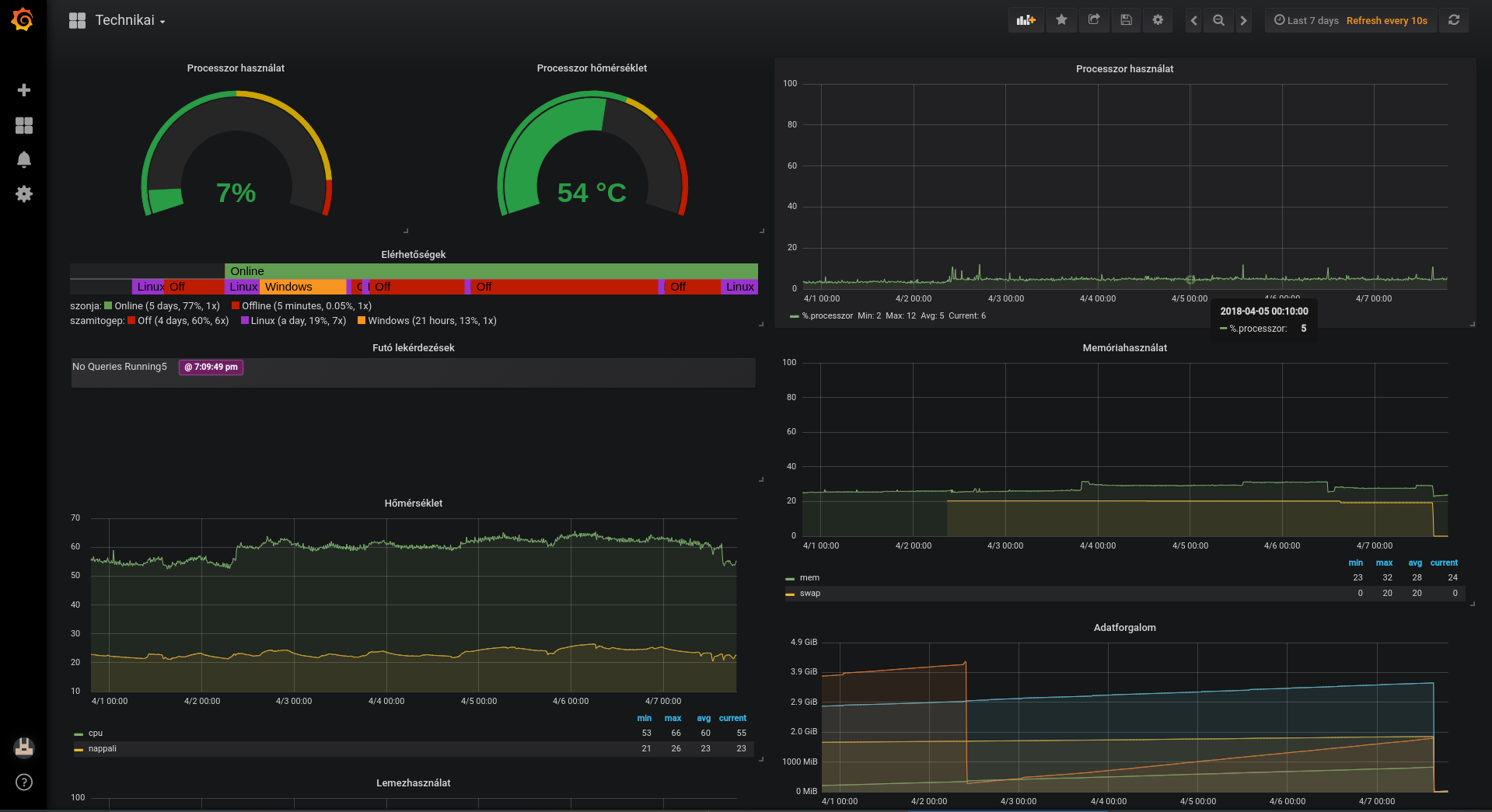The image size is (1492, 812).
Task: Star the dashboard as favorite
Action: point(1061,20)
